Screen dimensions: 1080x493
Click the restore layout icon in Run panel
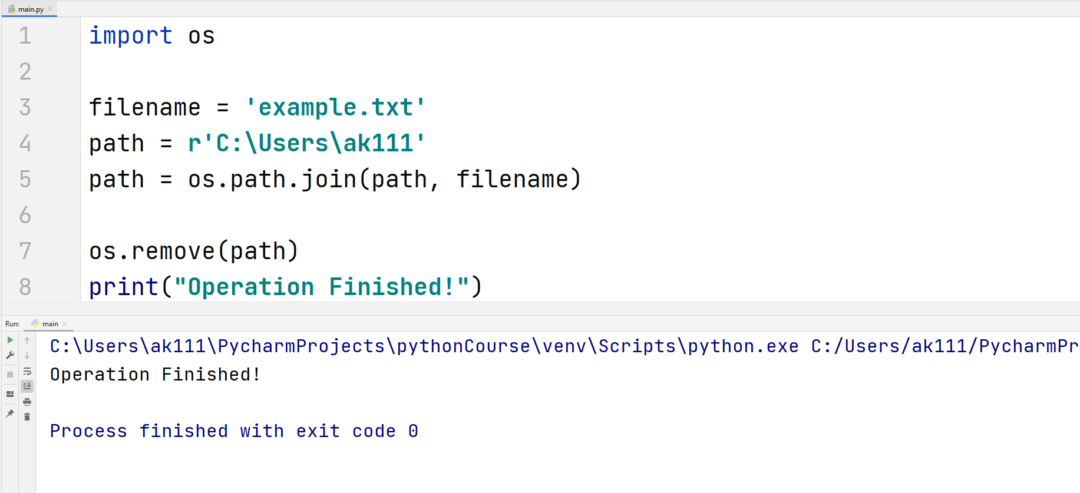[10, 394]
